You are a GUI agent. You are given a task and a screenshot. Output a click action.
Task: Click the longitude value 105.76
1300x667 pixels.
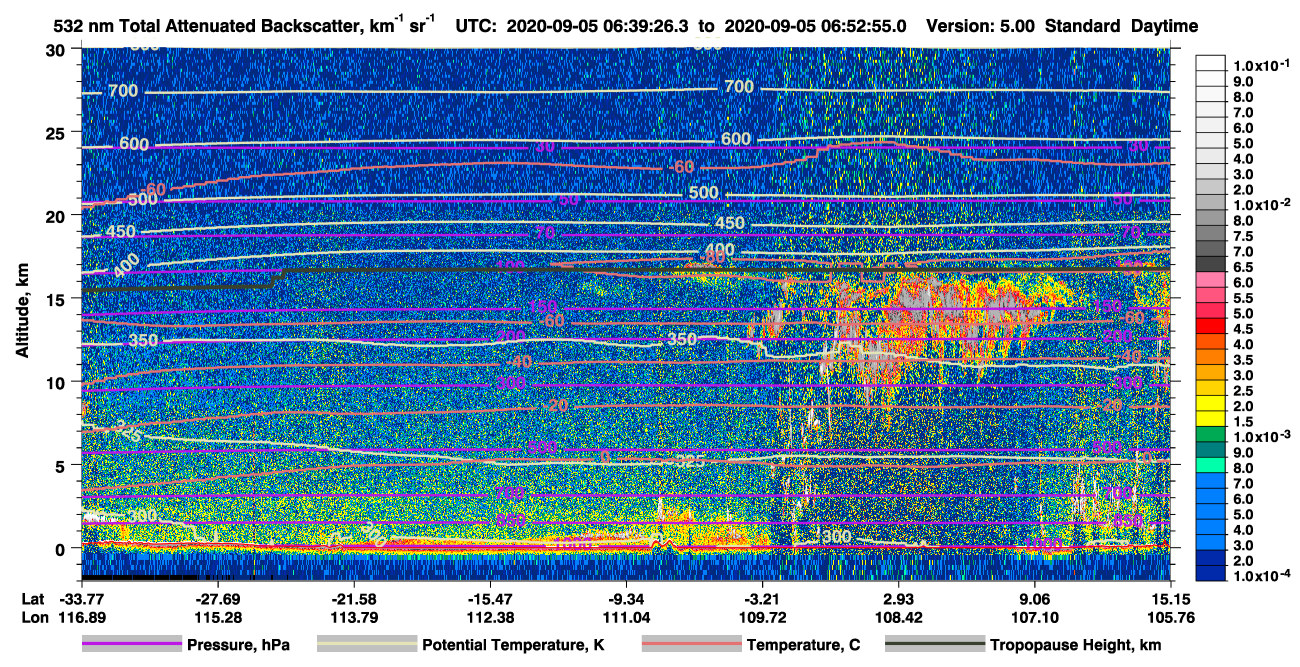[1170, 617]
